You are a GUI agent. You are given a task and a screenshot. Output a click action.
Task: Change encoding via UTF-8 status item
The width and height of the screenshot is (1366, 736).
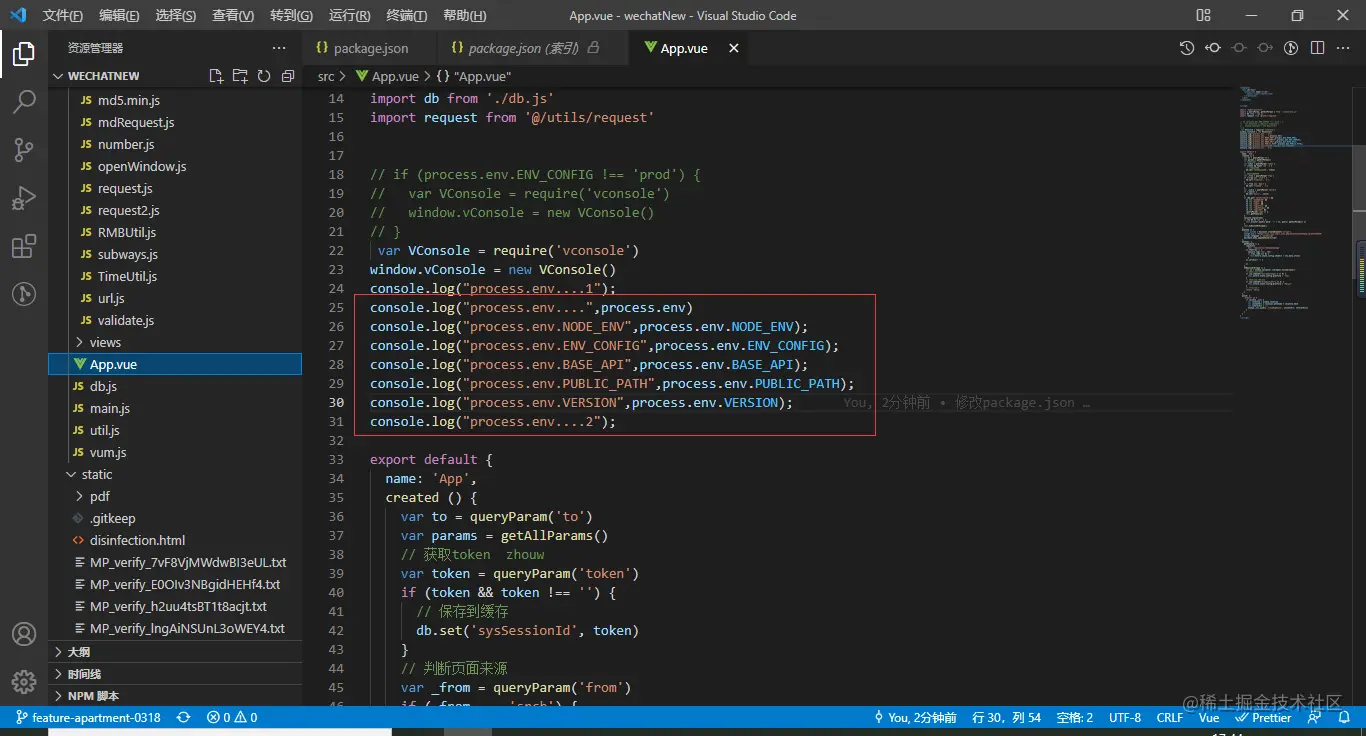click(x=1125, y=717)
